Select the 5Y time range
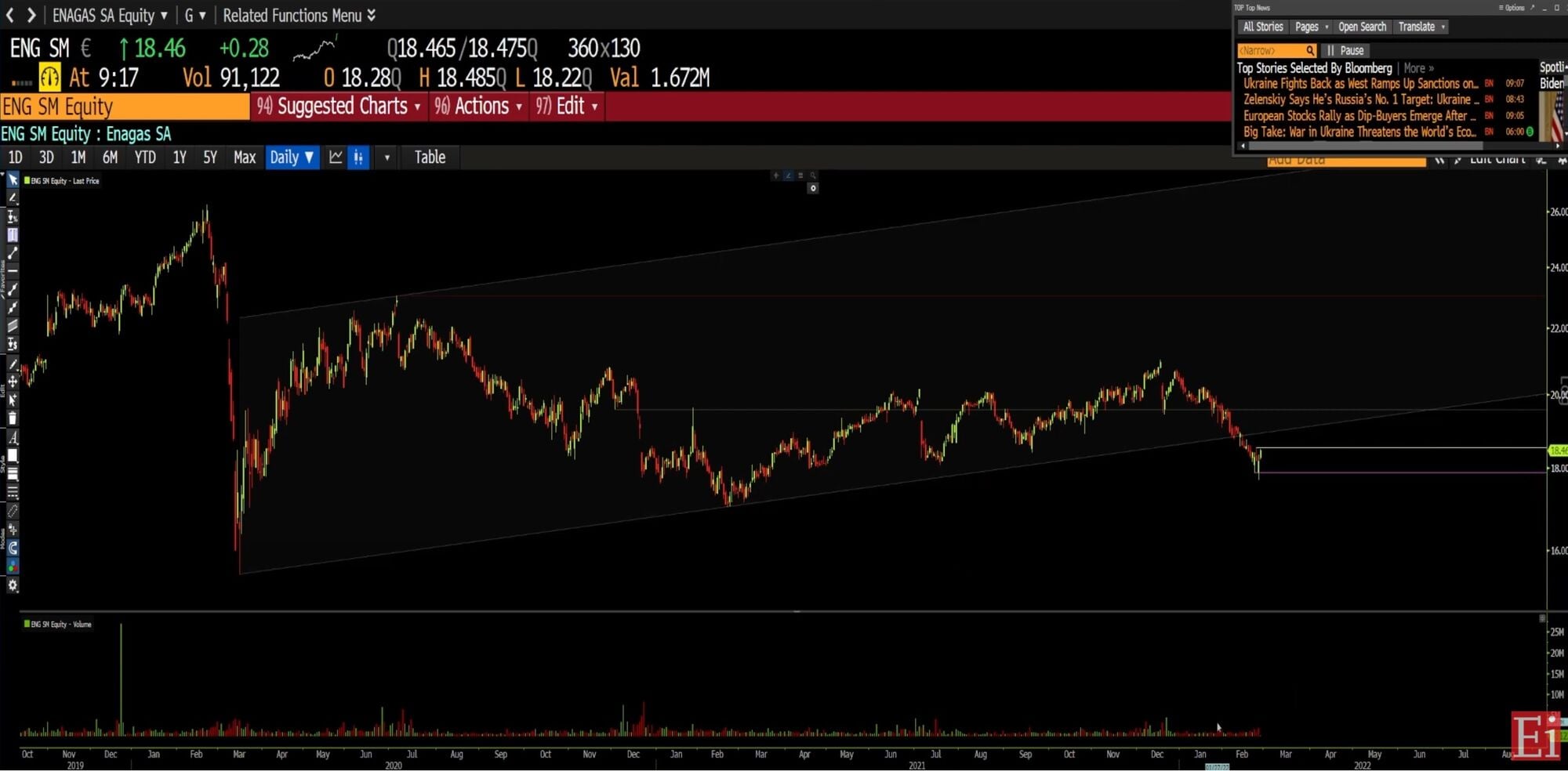Image resolution: width=1568 pixels, height=771 pixels. [x=210, y=157]
